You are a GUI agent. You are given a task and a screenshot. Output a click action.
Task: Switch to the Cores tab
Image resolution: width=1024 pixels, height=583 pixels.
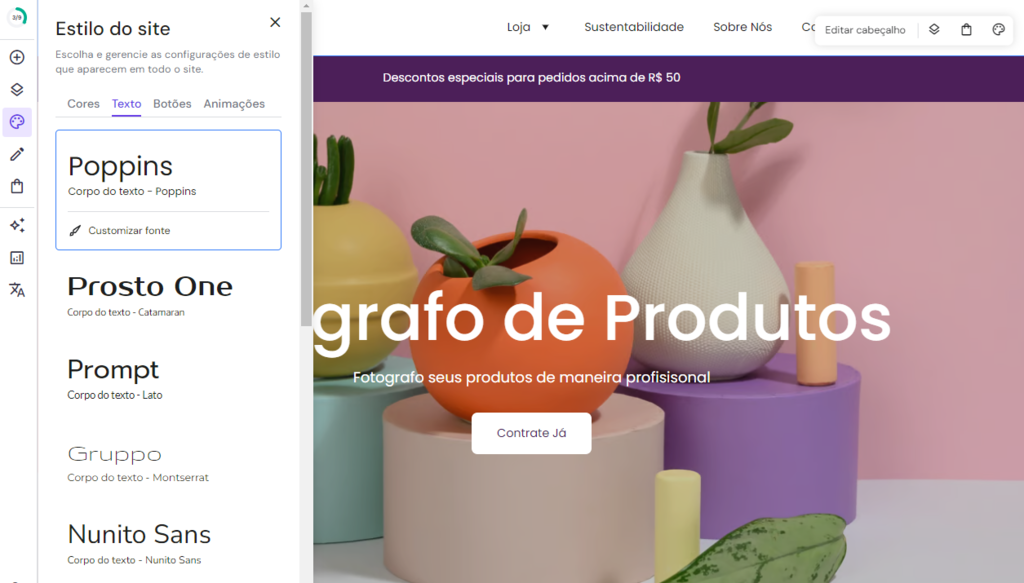[84, 104]
